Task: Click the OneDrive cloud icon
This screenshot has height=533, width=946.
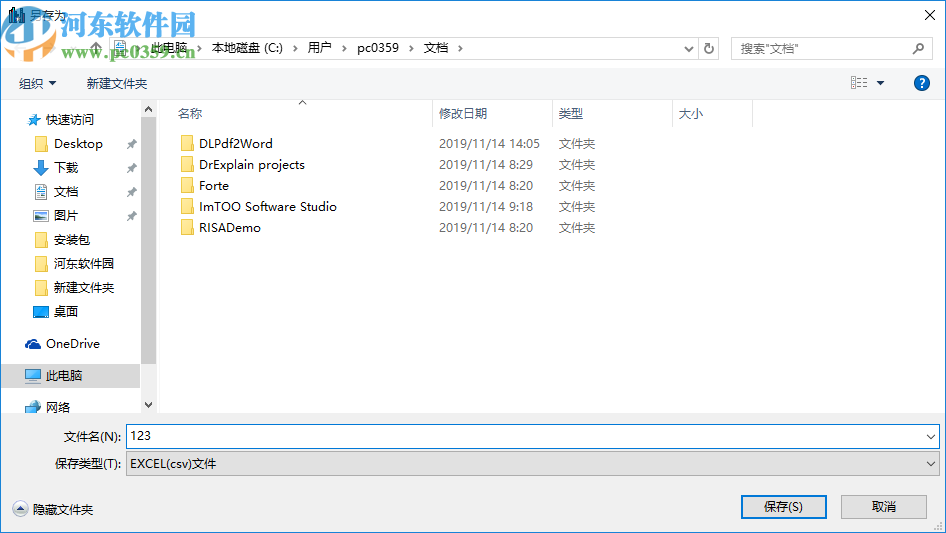Action: tap(33, 344)
